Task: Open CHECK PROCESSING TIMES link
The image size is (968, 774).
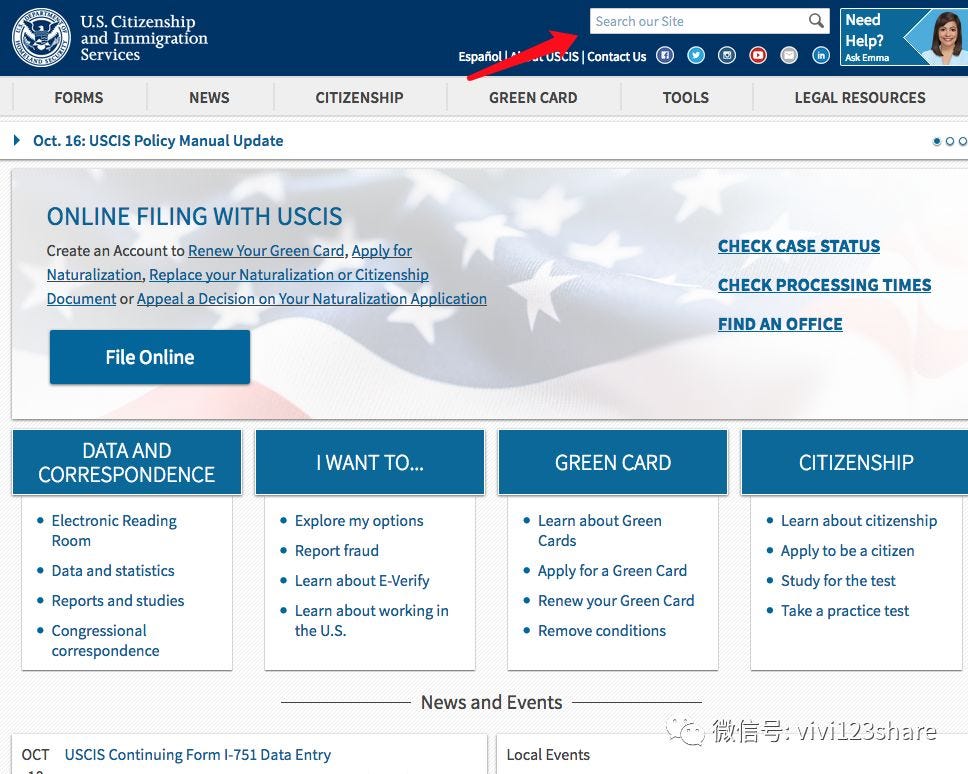Action: [824, 285]
